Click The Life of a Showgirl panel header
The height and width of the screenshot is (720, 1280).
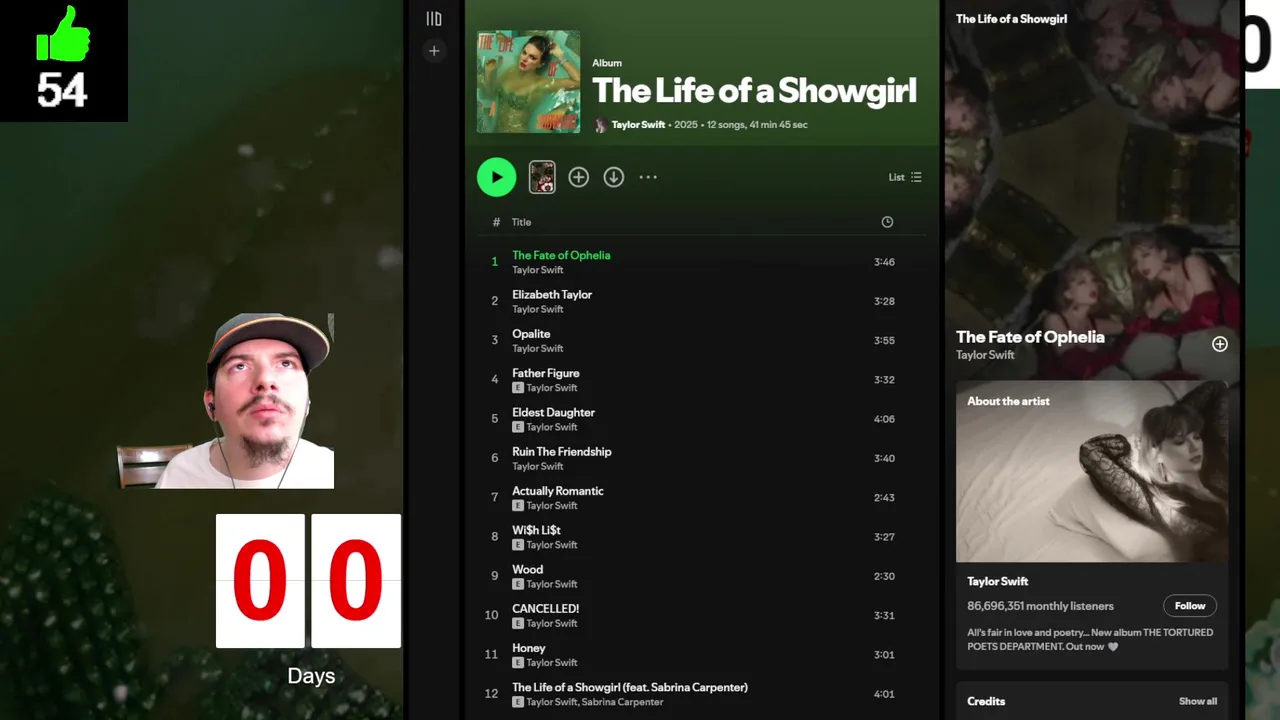[x=1011, y=19]
